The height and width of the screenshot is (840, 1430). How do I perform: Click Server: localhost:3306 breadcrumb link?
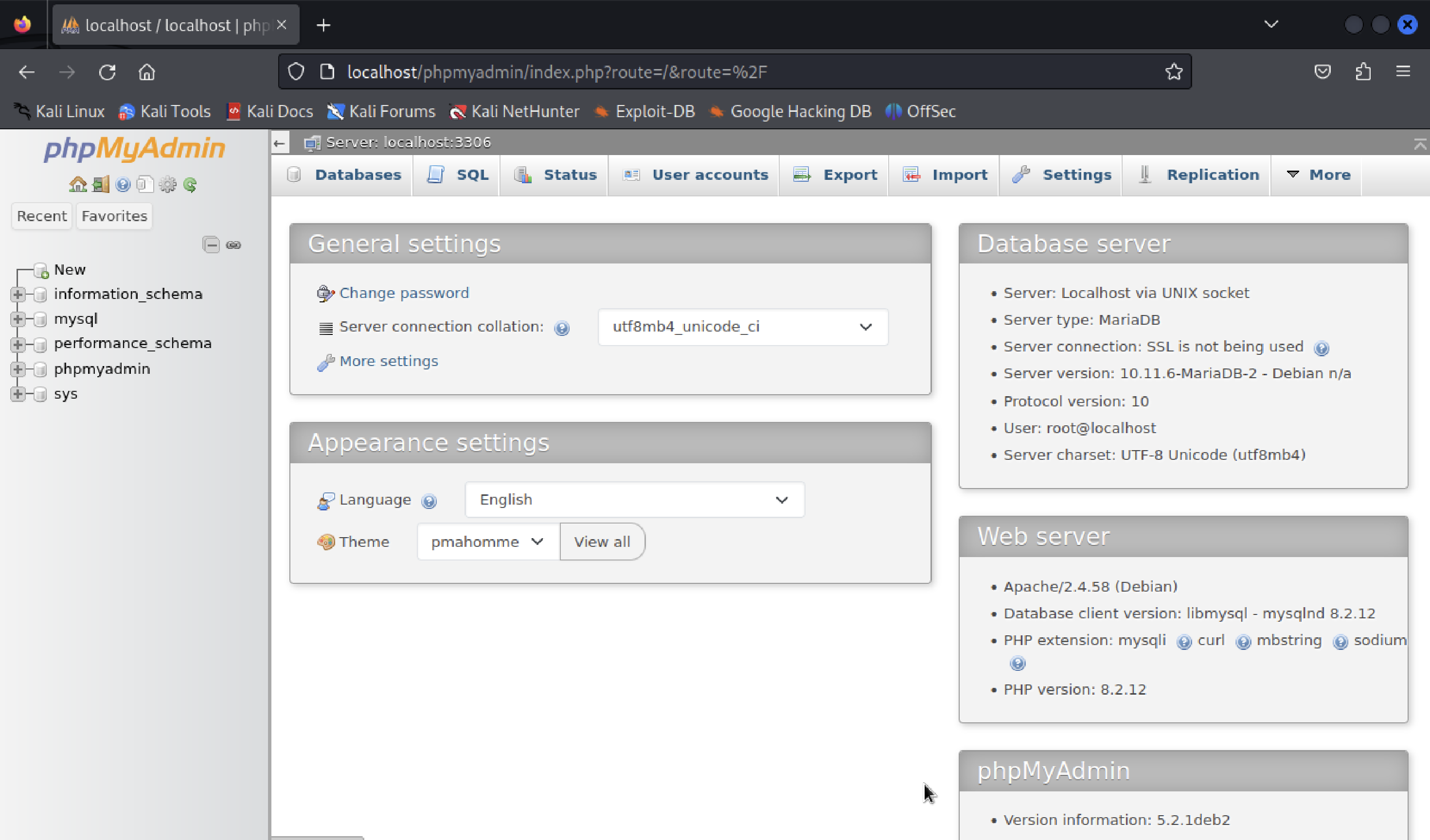pyautogui.click(x=409, y=142)
